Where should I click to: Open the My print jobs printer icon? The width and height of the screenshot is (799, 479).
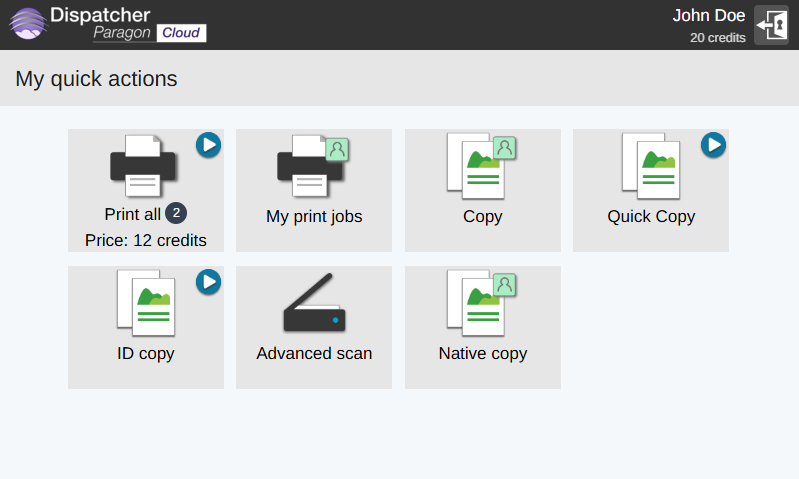pyautogui.click(x=310, y=166)
